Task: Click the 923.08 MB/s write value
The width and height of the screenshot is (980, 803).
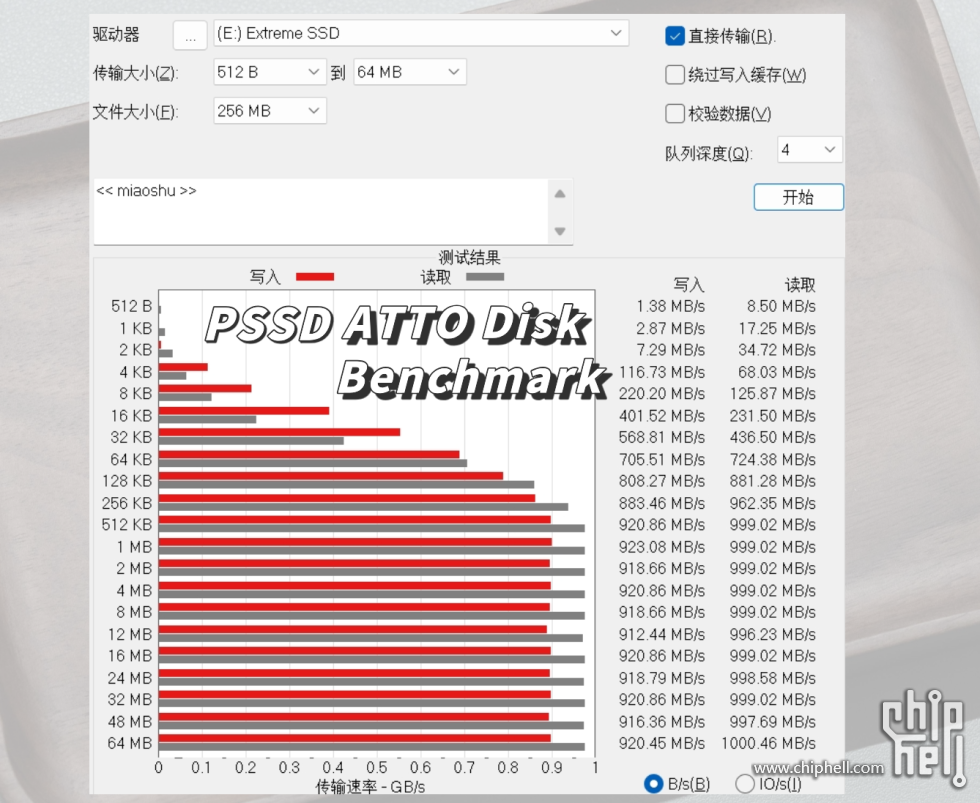Action: [x=662, y=547]
